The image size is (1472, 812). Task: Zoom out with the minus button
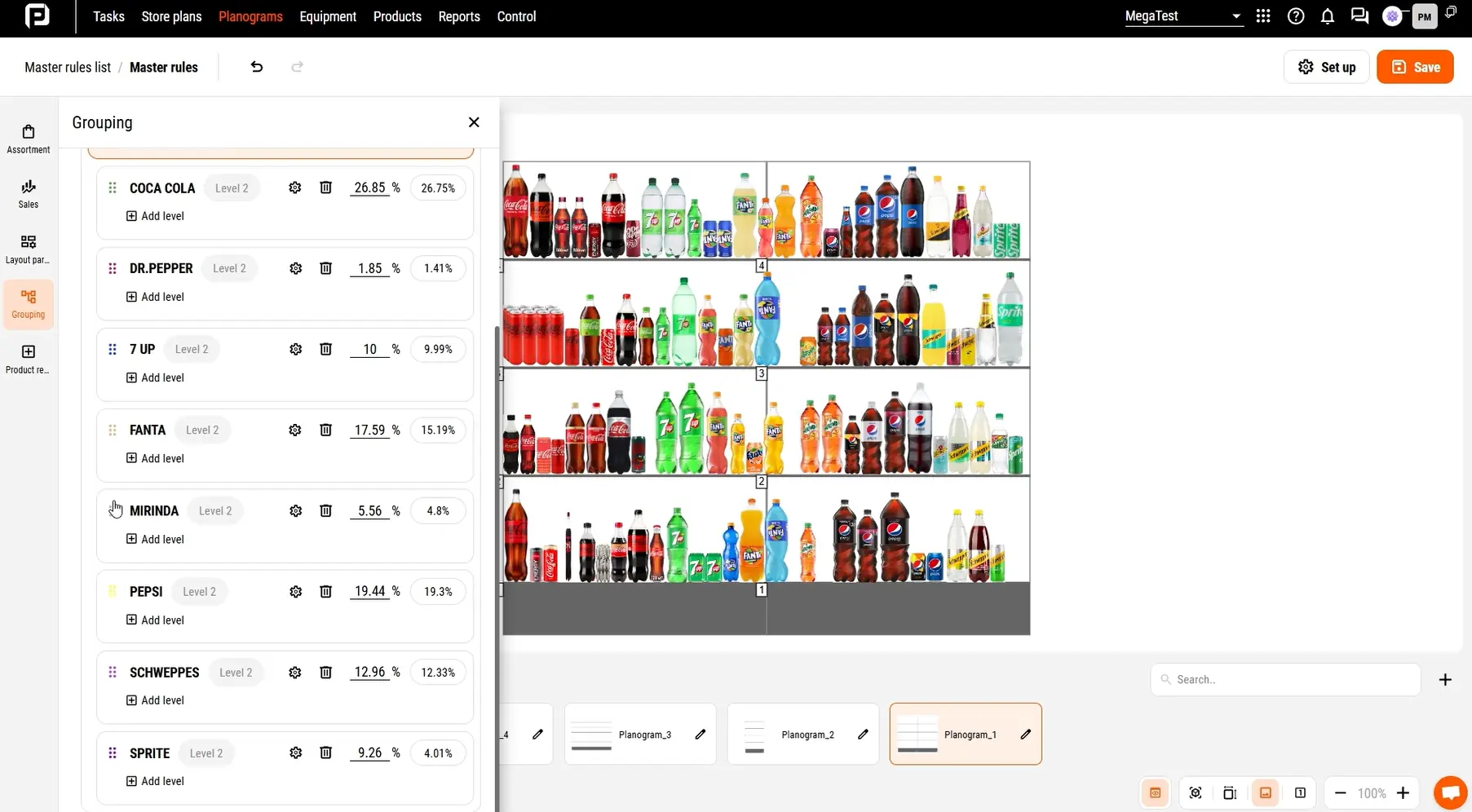click(1340, 793)
